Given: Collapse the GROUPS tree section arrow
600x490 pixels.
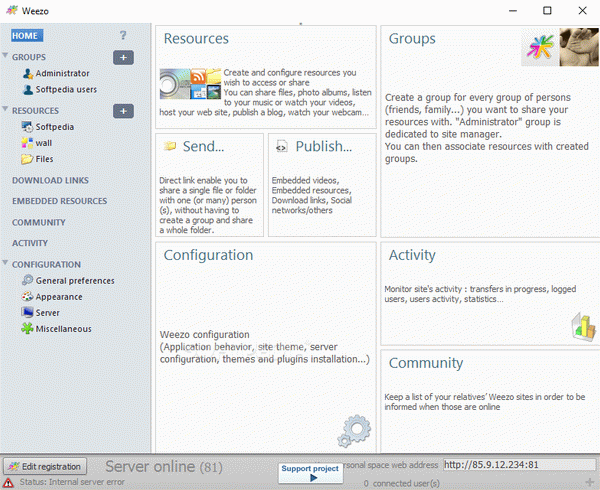Looking at the screenshot, I should pos(5,56).
